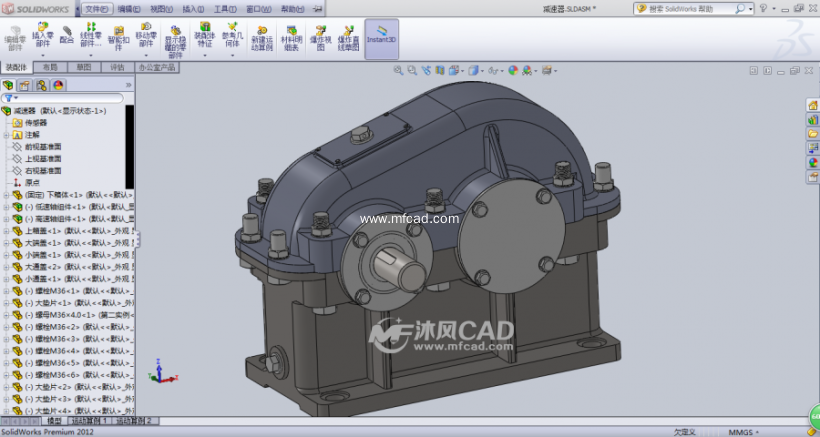Click the Zoom to Fit icon
This screenshot has height=437, width=820.
pyautogui.click(x=398, y=70)
